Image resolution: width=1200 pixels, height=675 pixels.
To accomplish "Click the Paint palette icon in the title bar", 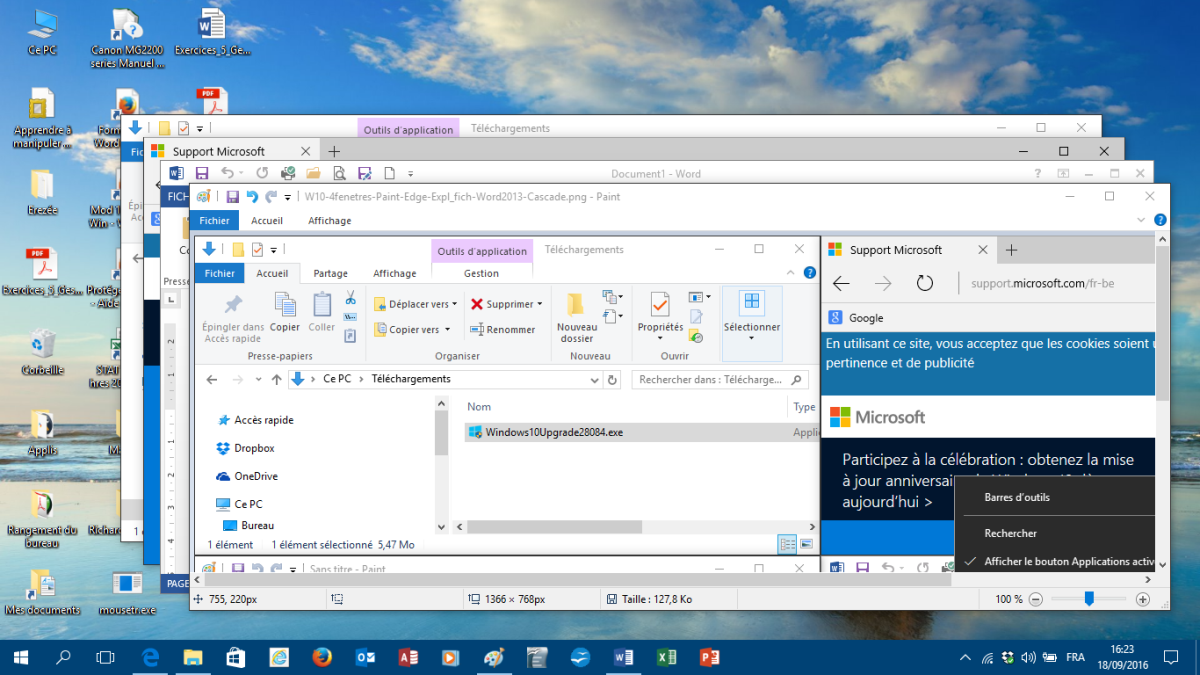I will pos(204,197).
